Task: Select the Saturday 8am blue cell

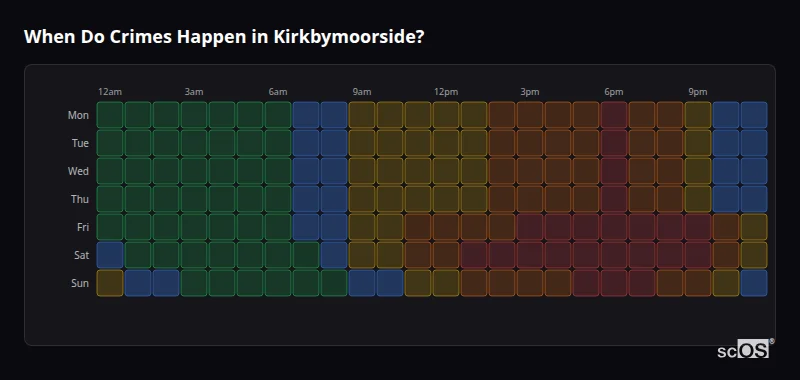Action: 334,255
